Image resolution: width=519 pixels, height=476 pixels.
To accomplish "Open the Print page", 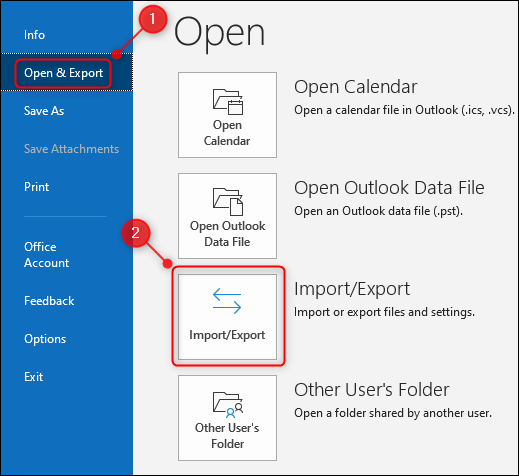I will [x=36, y=187].
